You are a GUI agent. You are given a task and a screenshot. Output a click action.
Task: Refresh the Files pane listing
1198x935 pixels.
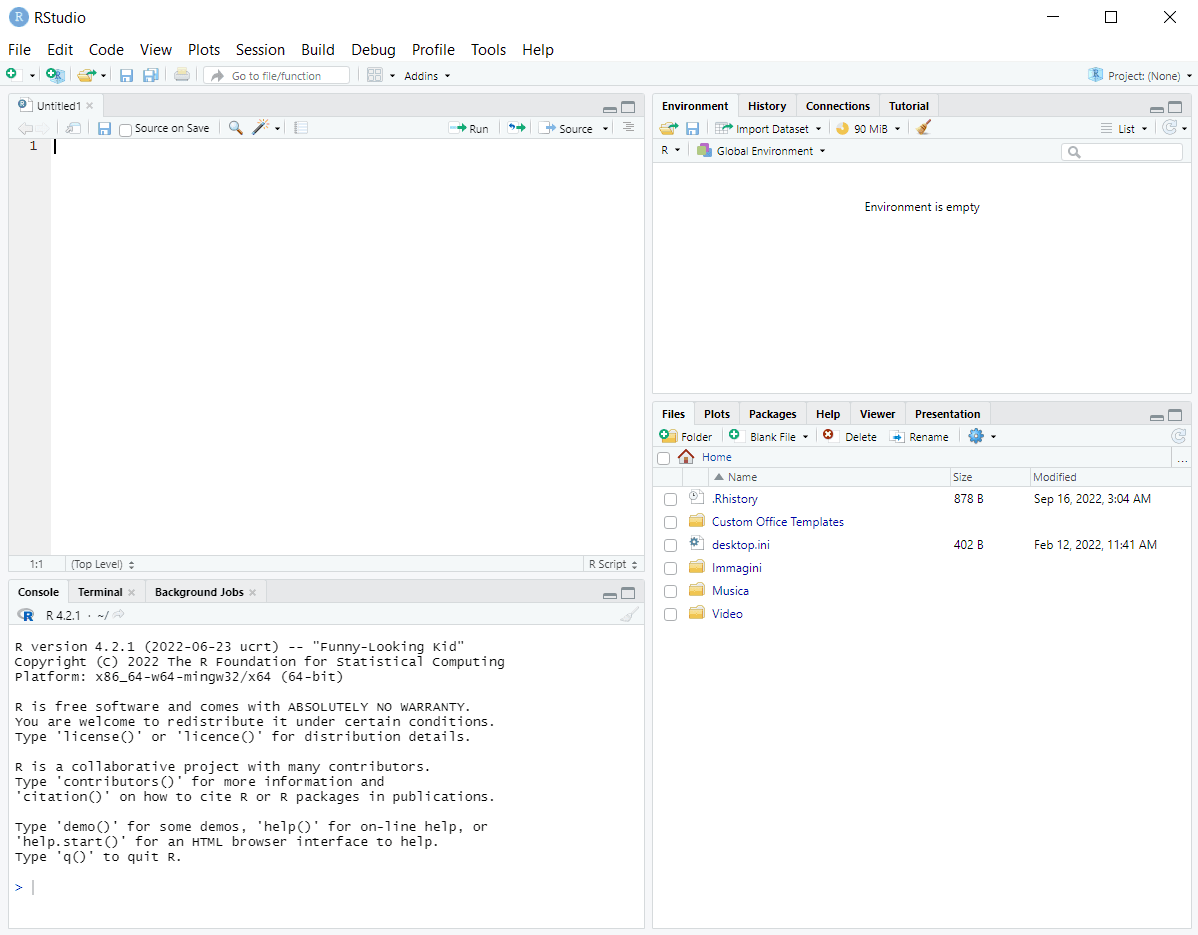click(x=1179, y=435)
